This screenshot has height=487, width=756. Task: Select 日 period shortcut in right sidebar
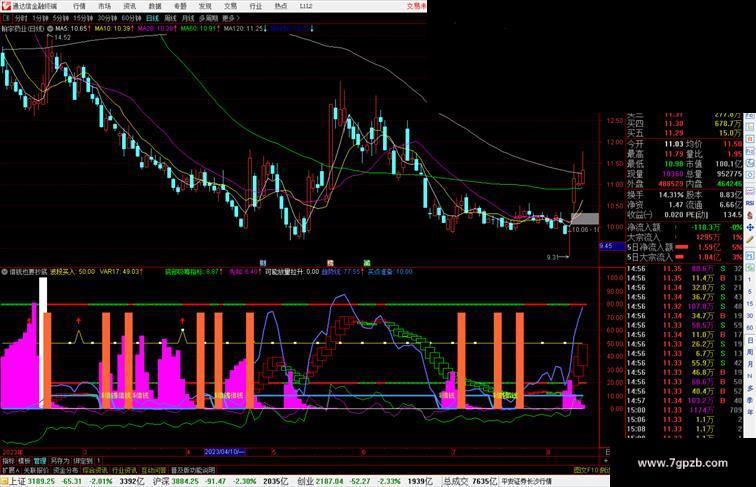click(750, 341)
